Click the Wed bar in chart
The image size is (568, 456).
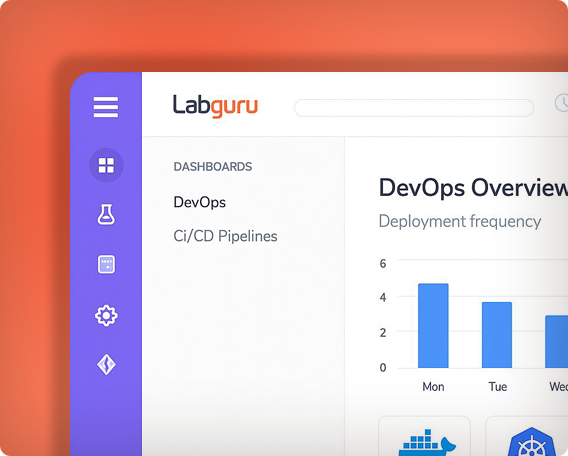coord(556,342)
